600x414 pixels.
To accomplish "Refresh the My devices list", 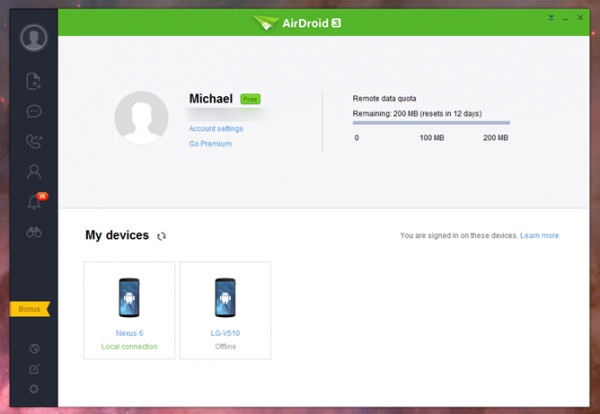I will (x=161, y=236).
